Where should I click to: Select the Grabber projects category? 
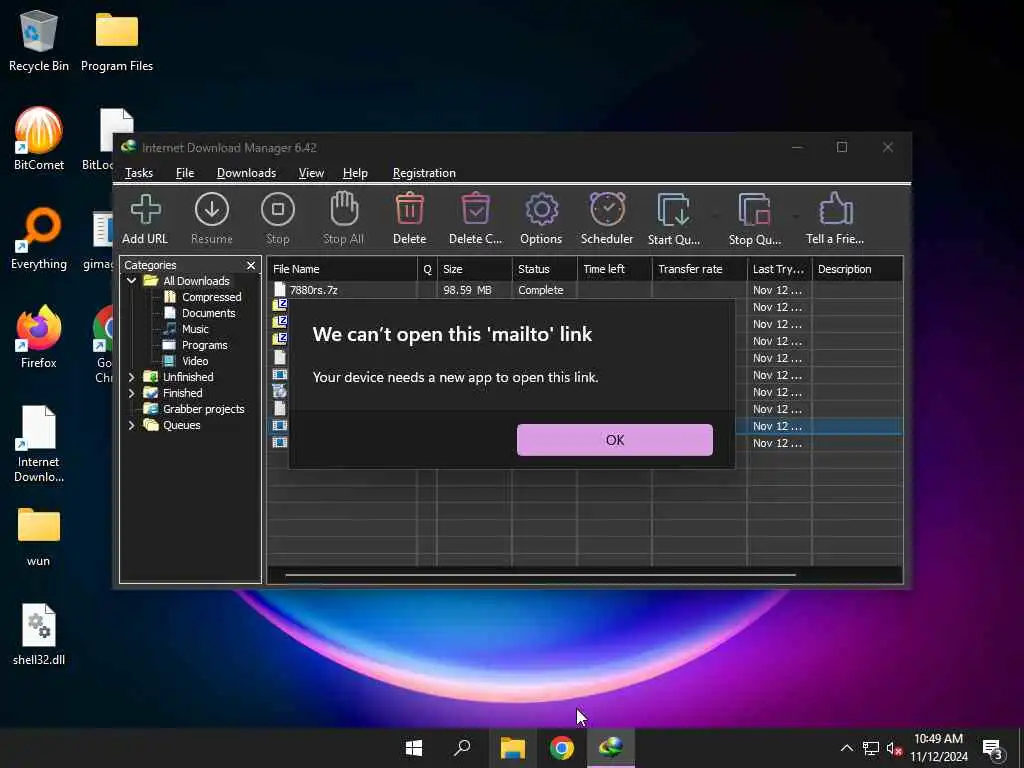(x=203, y=409)
